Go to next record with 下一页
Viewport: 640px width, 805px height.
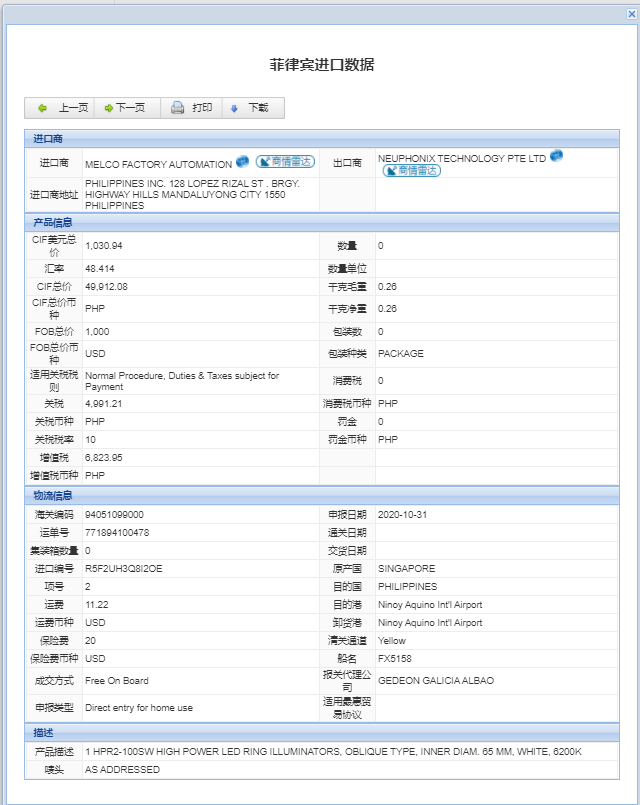tap(124, 108)
